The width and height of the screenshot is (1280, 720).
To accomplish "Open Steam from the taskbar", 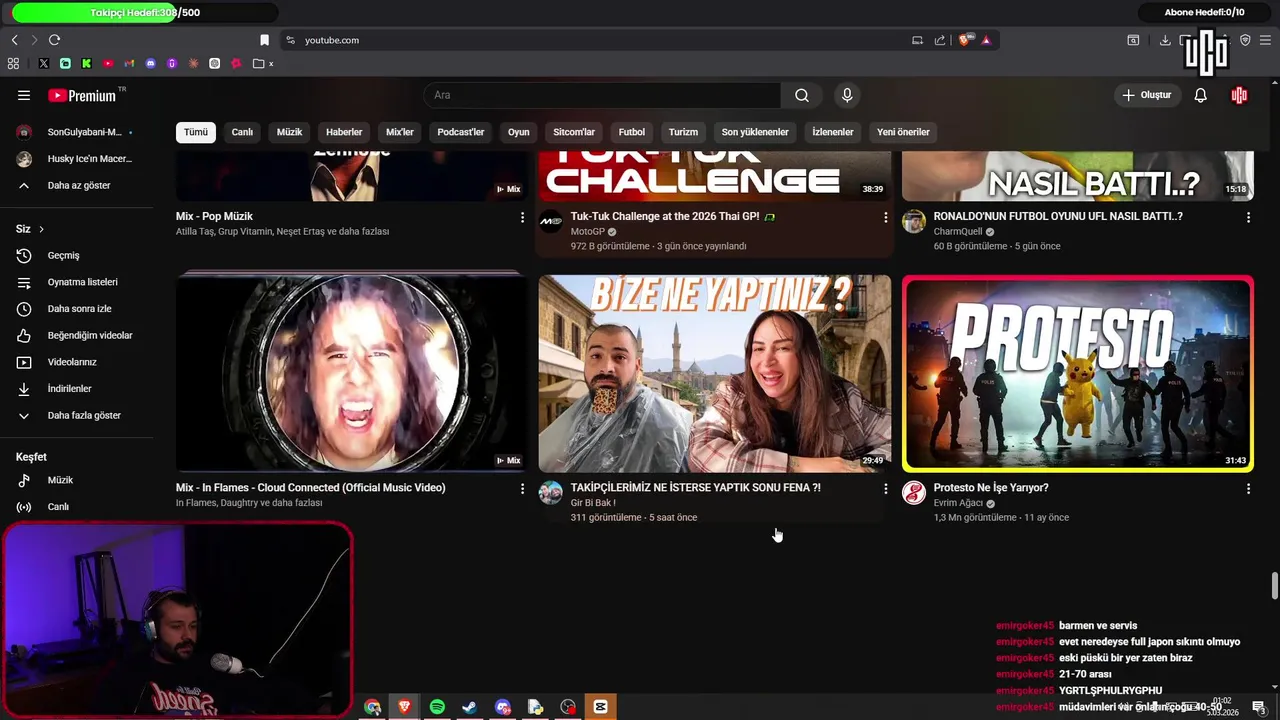I will [469, 707].
